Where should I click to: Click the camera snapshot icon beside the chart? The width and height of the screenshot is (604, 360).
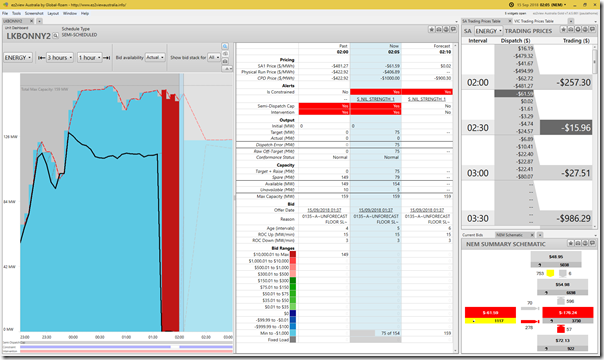click(225, 61)
